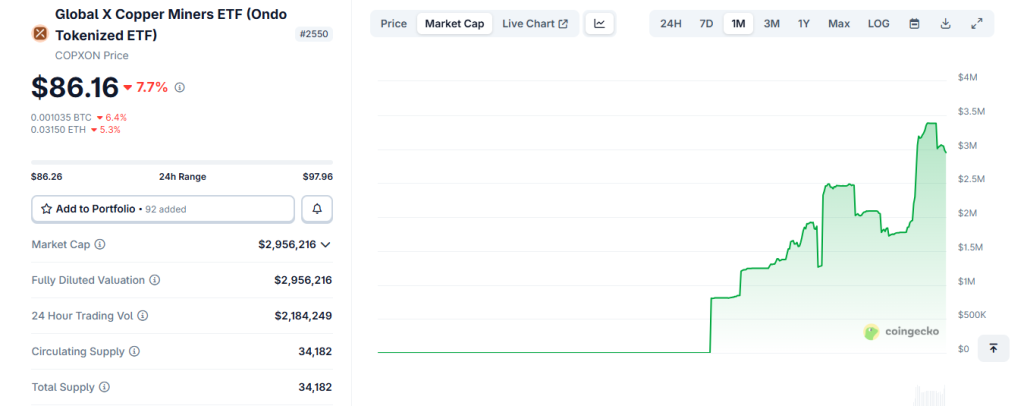Click the scroll-to-top arrow button
The image size is (1024, 406).
(x=993, y=348)
